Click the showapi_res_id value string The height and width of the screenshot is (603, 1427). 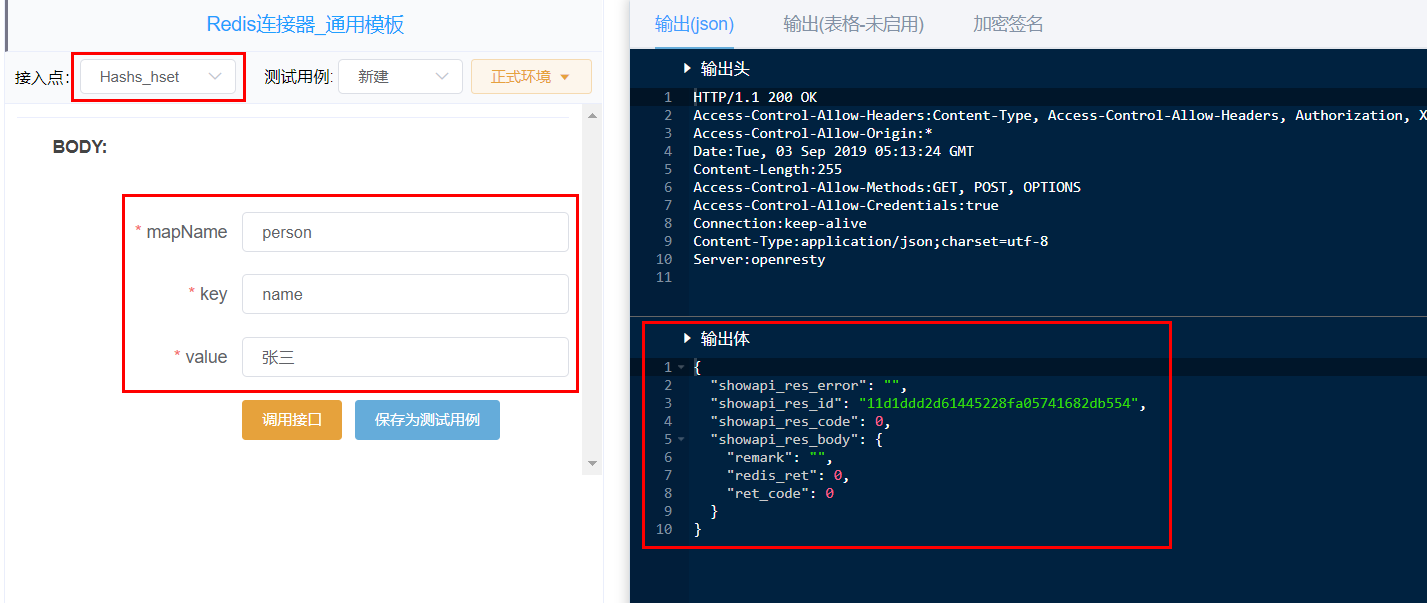999,403
